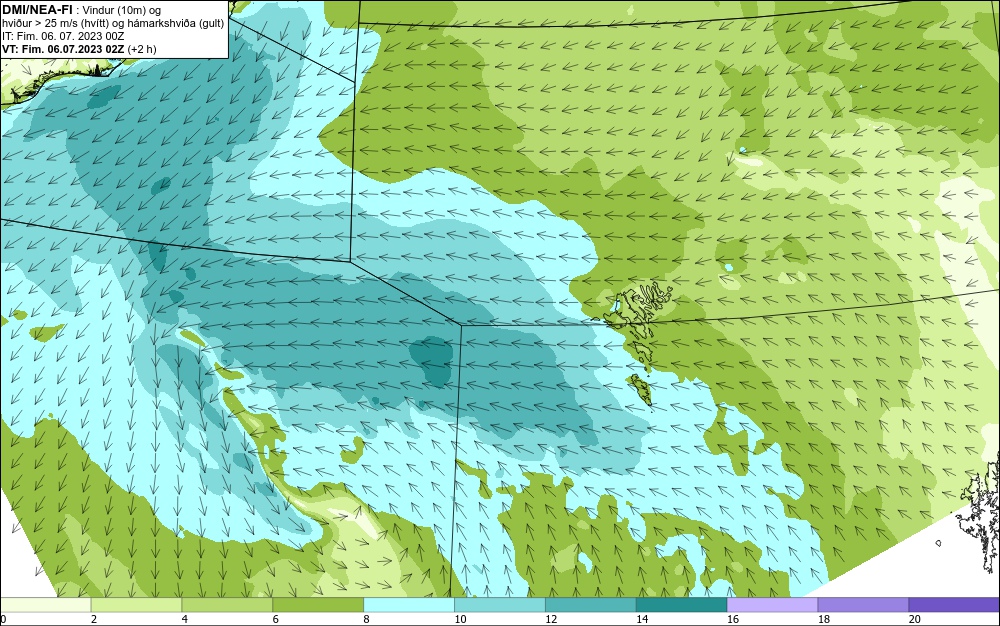This screenshot has width=1000, height=626.
Task: Click the 'VT: Fim. 06.07.2023 02Z' line
Action: 79,48
